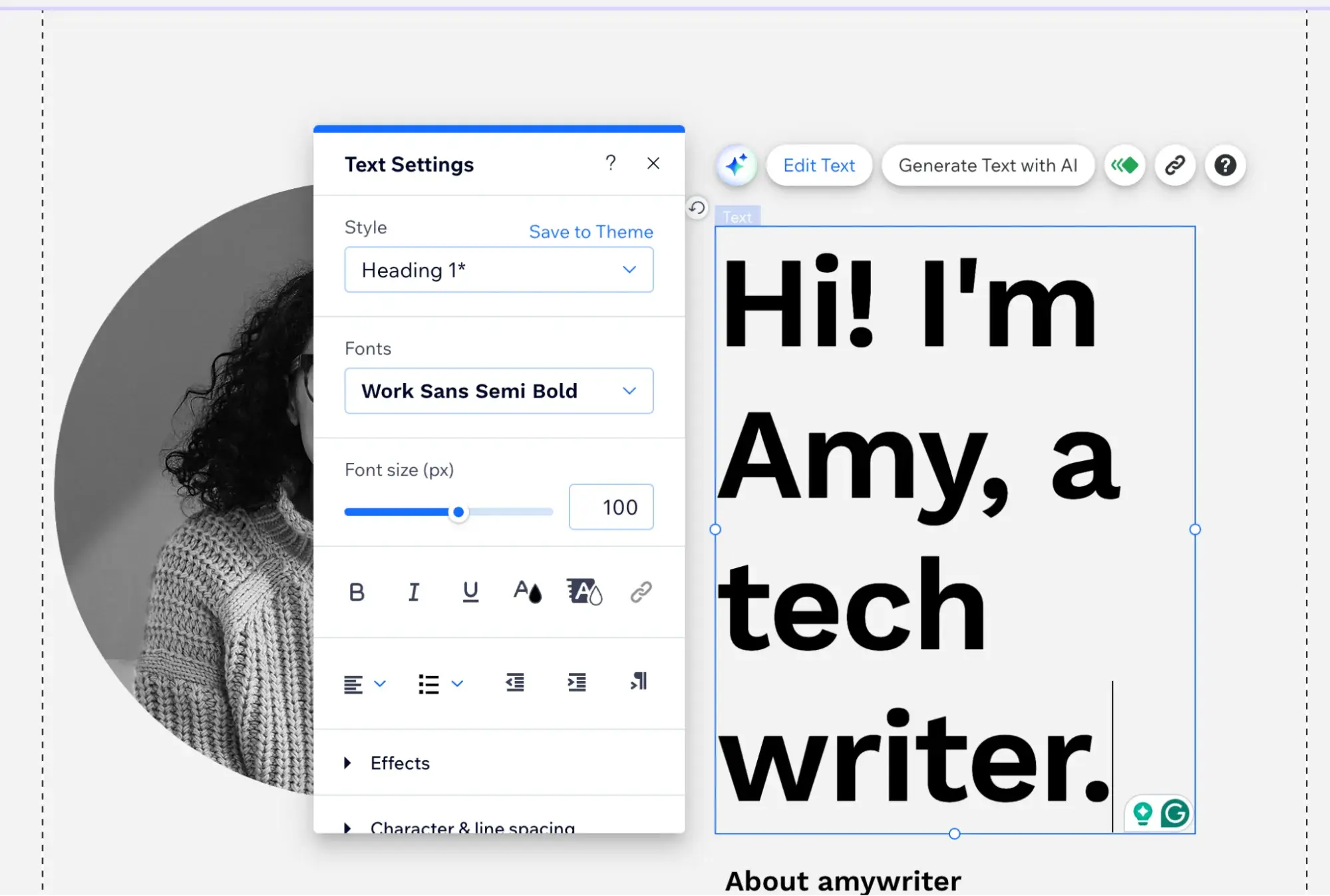
Task: Click the link icon in formatting row
Action: click(x=641, y=591)
